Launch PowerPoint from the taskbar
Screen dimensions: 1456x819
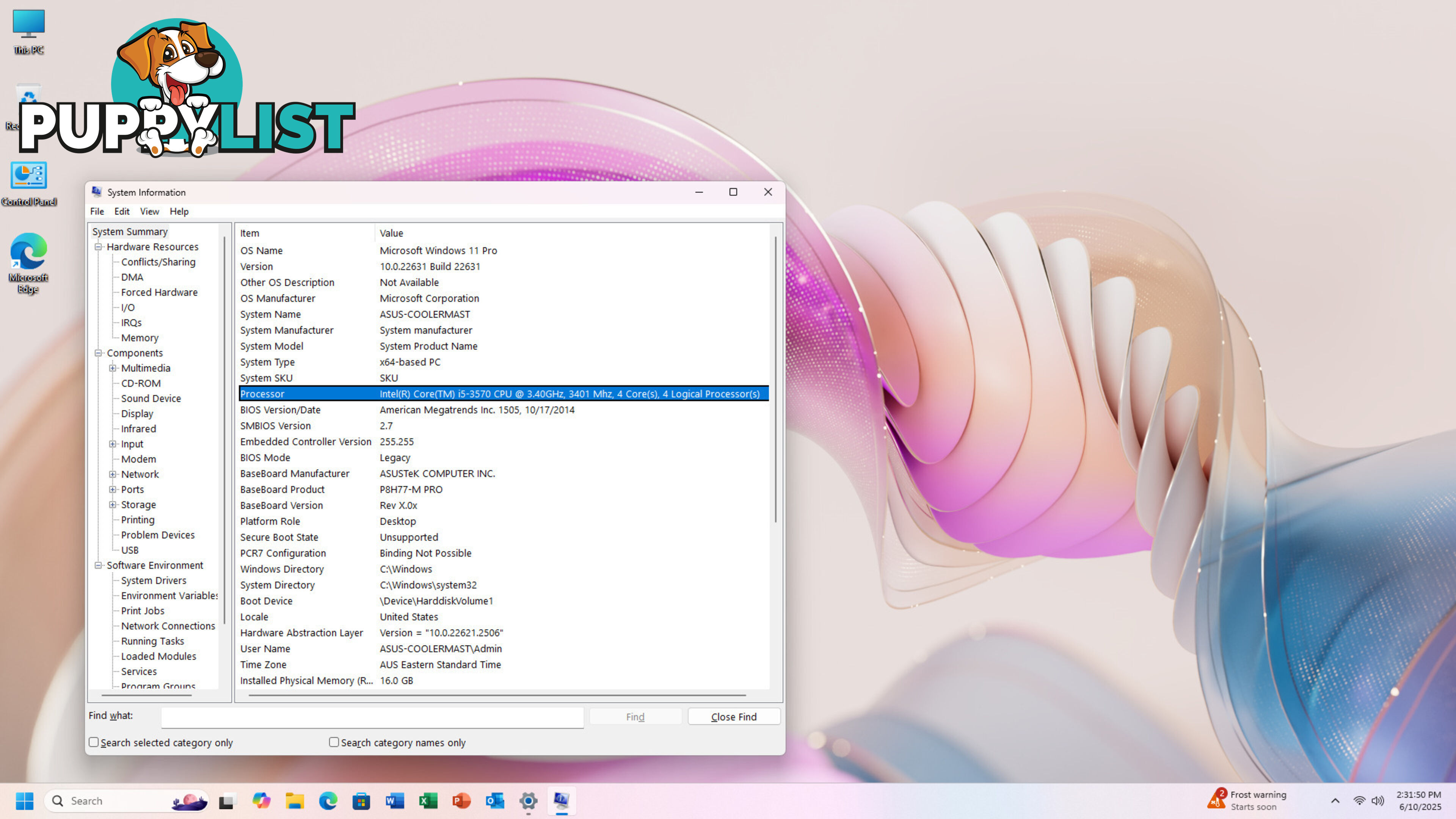(461, 801)
